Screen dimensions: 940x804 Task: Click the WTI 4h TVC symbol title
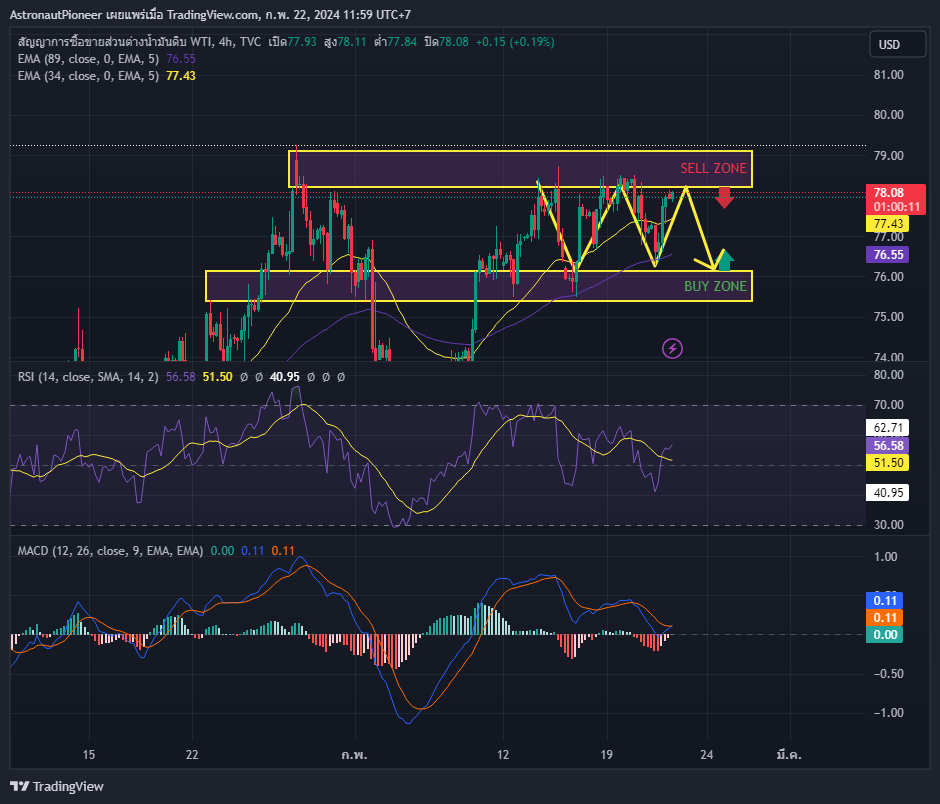pyautogui.click(x=140, y=42)
